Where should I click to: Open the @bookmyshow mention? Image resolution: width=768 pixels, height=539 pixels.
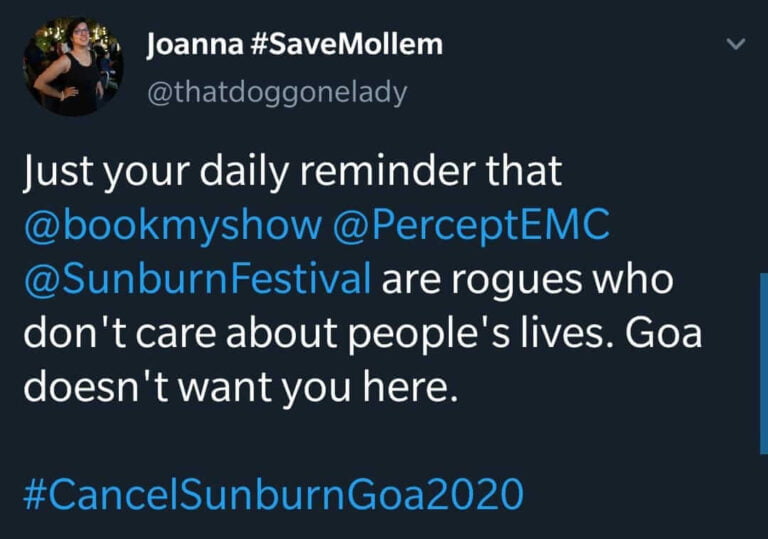pyautogui.click(x=166, y=225)
